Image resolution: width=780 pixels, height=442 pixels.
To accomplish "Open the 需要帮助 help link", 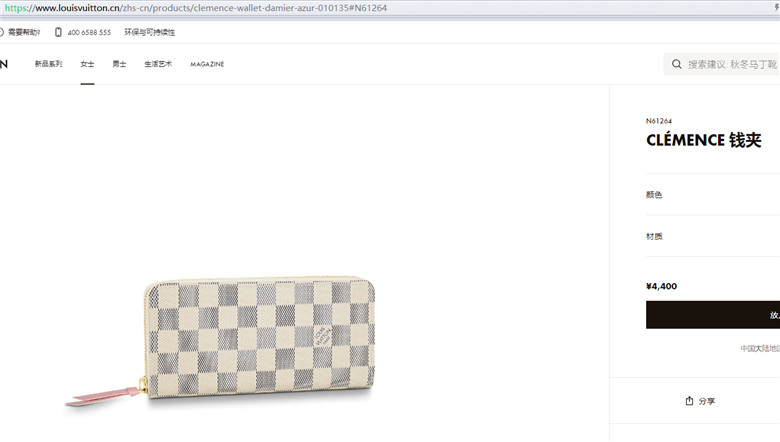I will [24, 32].
